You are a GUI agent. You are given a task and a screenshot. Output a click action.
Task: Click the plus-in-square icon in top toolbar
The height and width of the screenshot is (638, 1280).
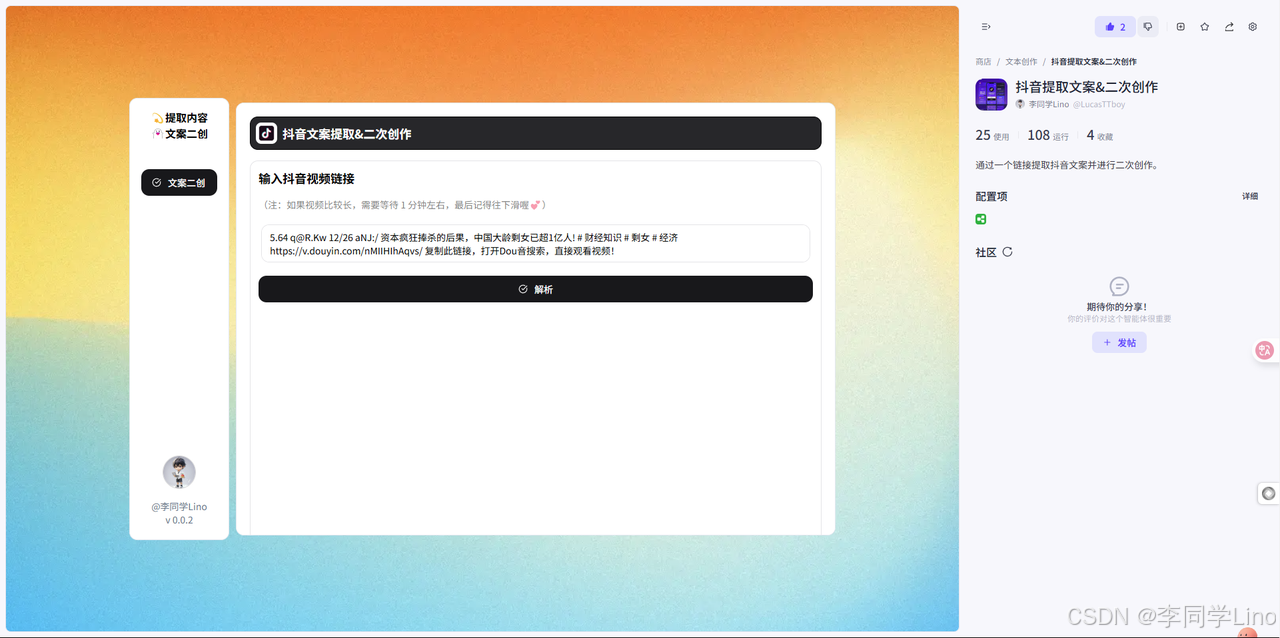coord(1181,27)
